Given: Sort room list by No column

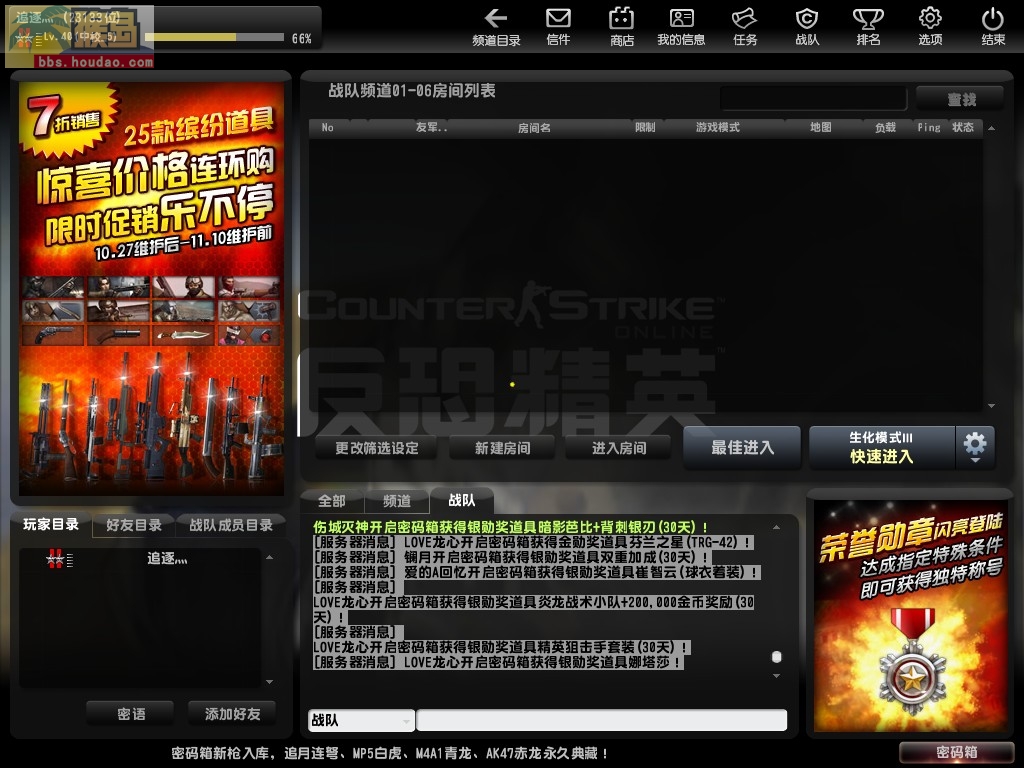Looking at the screenshot, I should coord(328,128).
